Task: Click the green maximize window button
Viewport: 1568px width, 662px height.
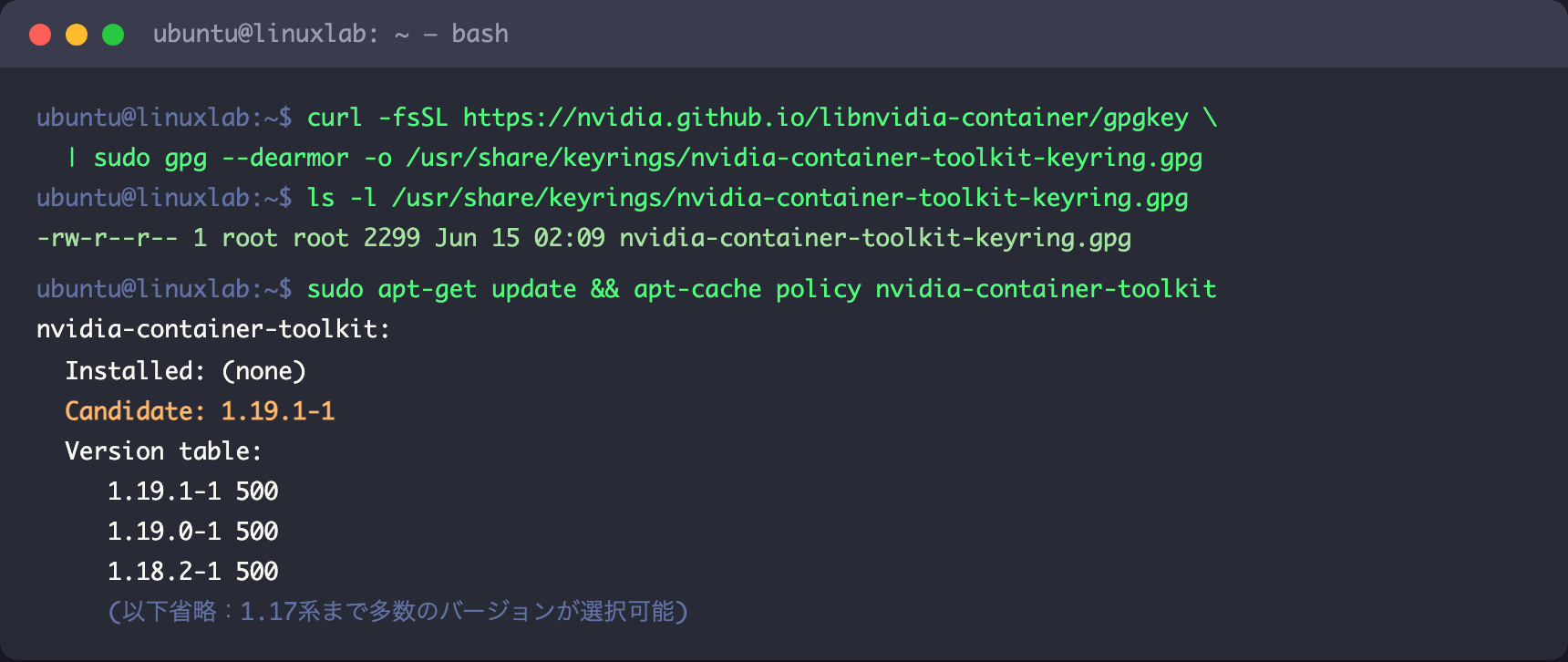Action: (113, 35)
